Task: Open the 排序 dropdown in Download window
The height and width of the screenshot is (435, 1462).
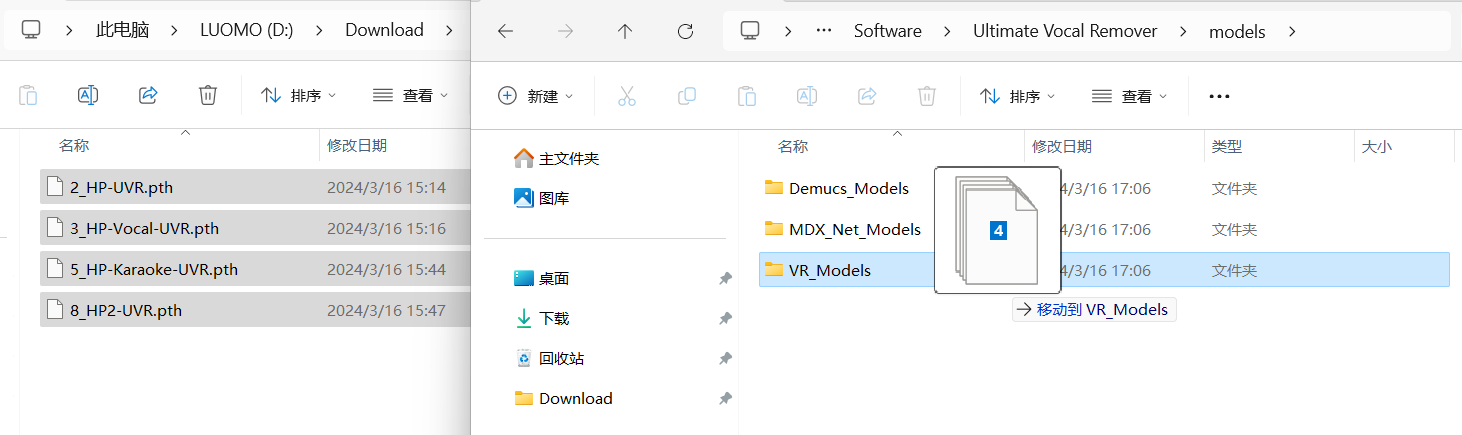Action: [299, 96]
